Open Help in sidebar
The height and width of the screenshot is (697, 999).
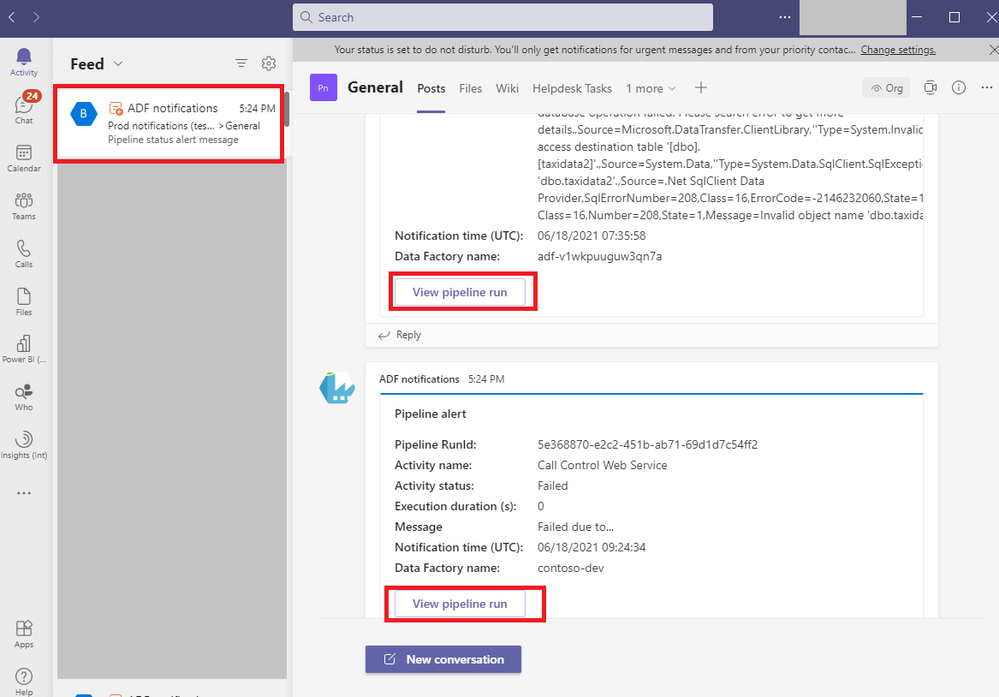pyautogui.click(x=24, y=682)
